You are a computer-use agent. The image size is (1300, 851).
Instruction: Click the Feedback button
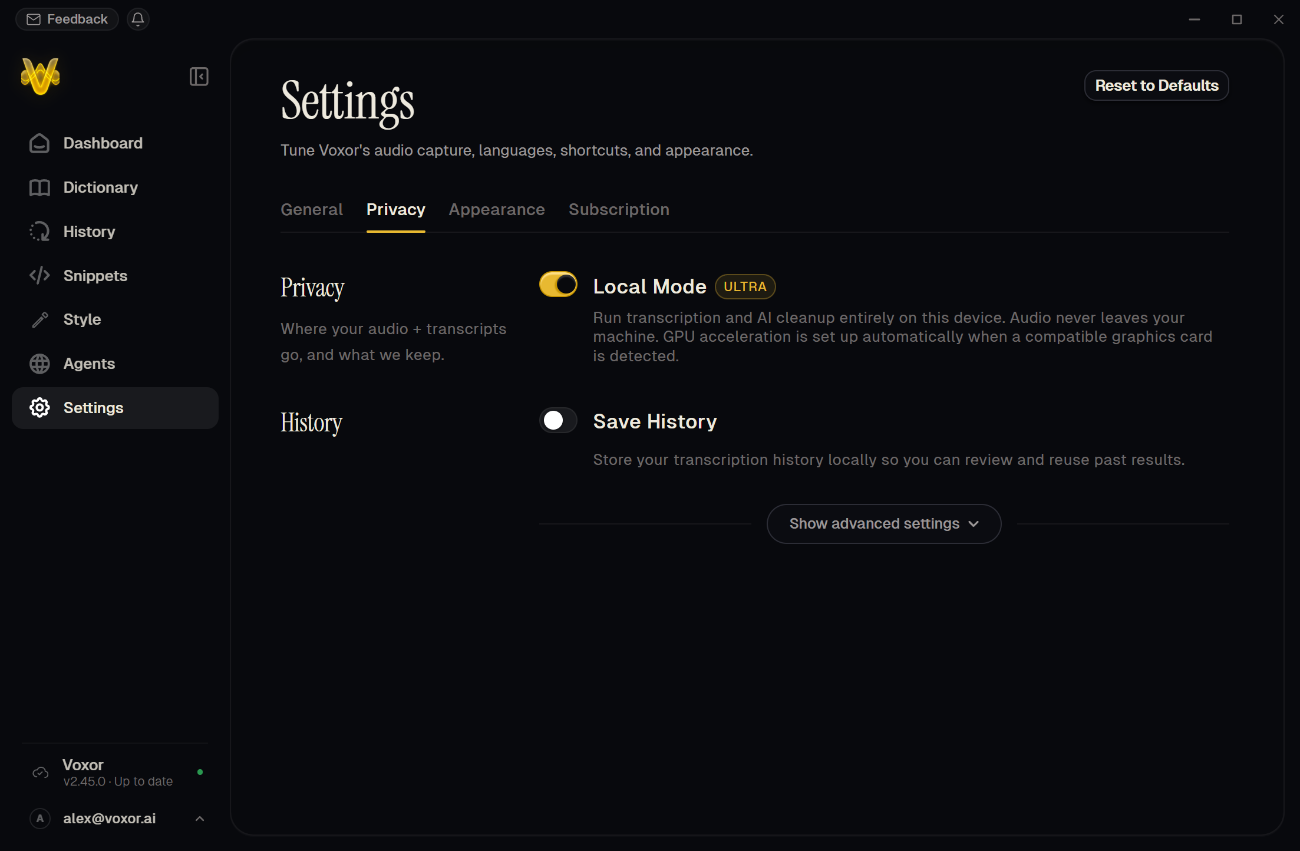point(67,19)
